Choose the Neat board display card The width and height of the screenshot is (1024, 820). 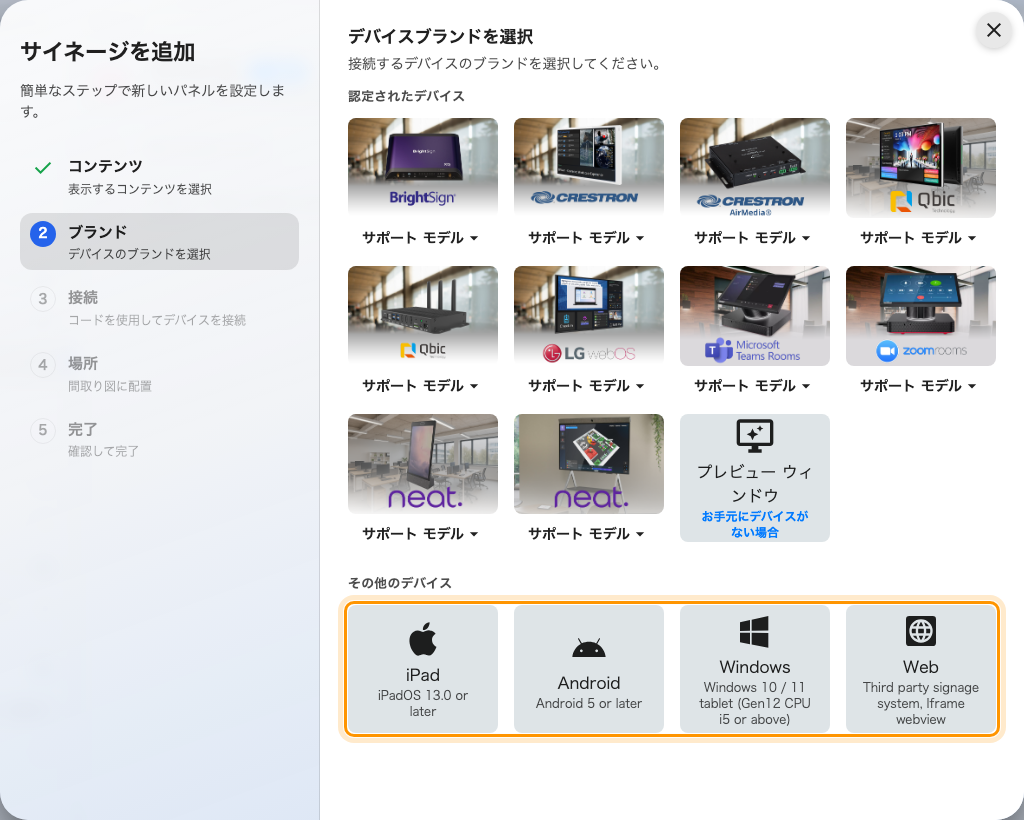(588, 464)
